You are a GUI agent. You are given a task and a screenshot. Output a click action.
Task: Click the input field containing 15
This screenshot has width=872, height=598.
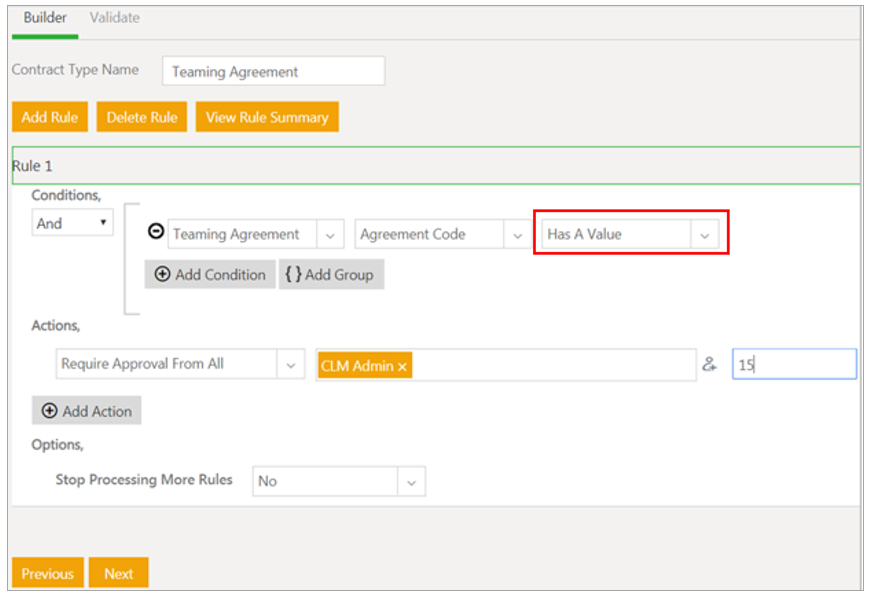[794, 365]
